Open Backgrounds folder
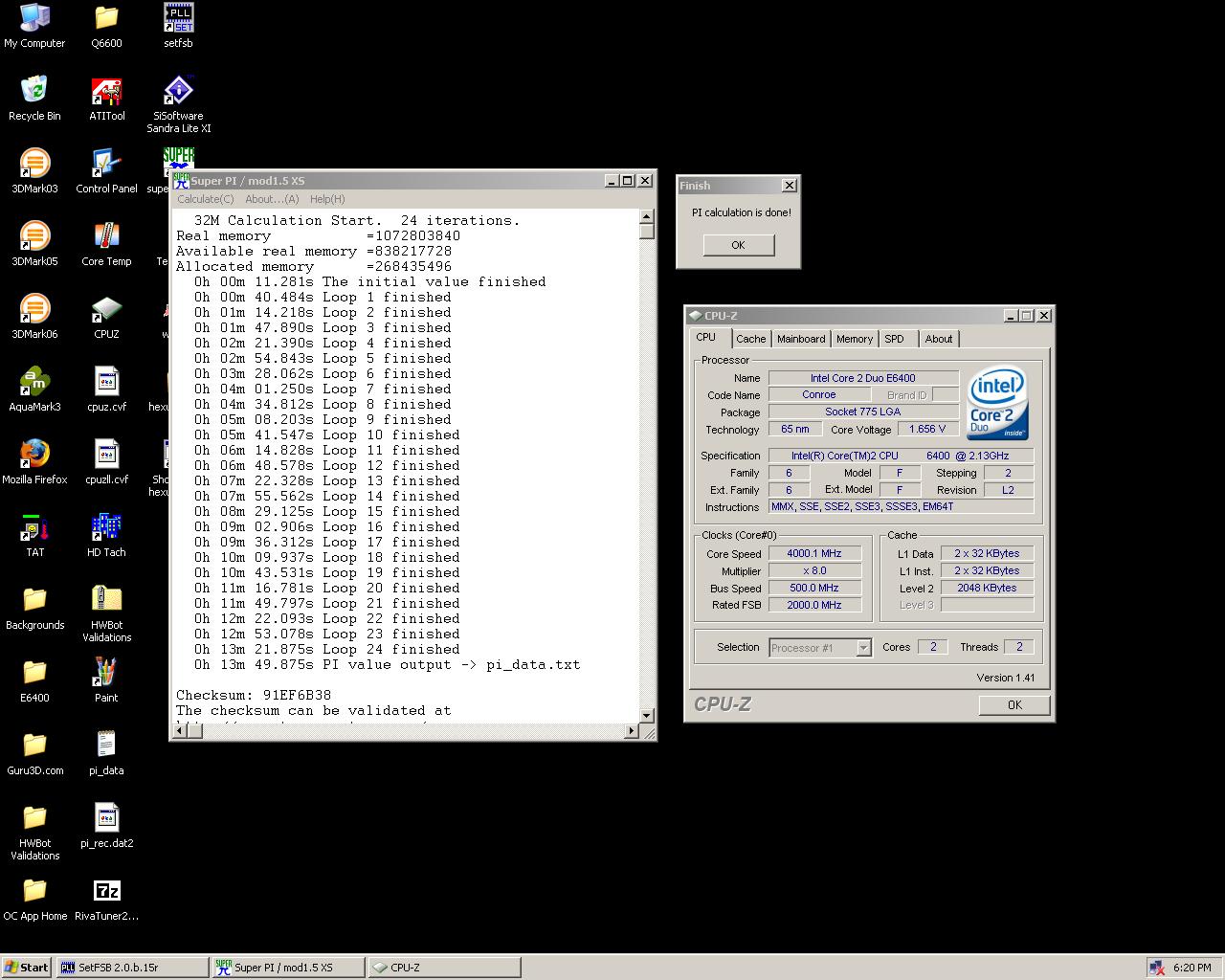1225x980 pixels. (34, 608)
